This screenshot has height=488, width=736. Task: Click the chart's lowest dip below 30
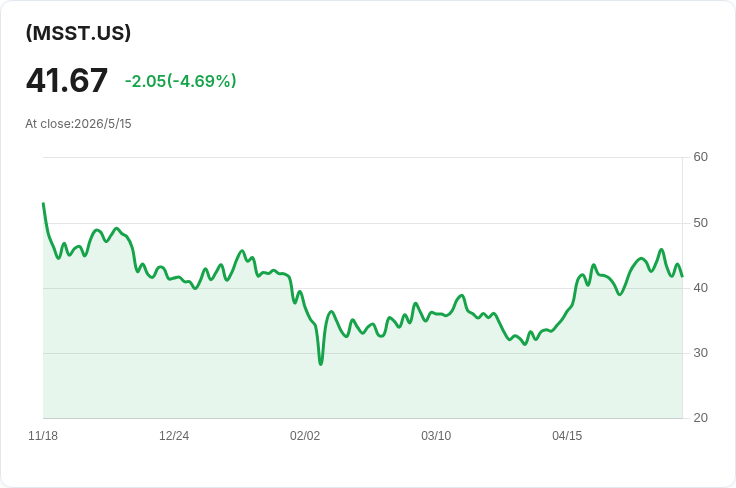[x=321, y=364]
